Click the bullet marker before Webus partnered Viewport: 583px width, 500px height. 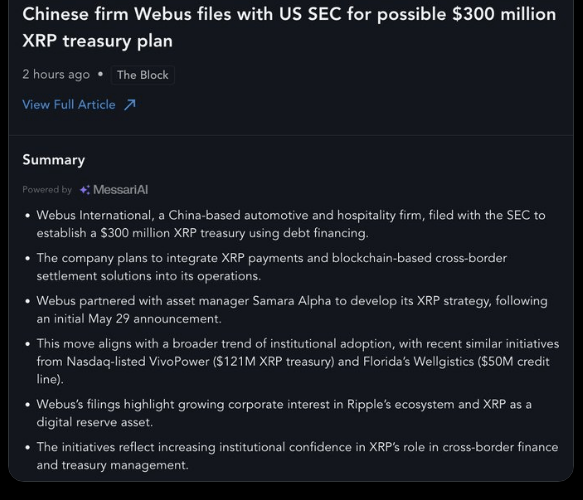(27, 301)
